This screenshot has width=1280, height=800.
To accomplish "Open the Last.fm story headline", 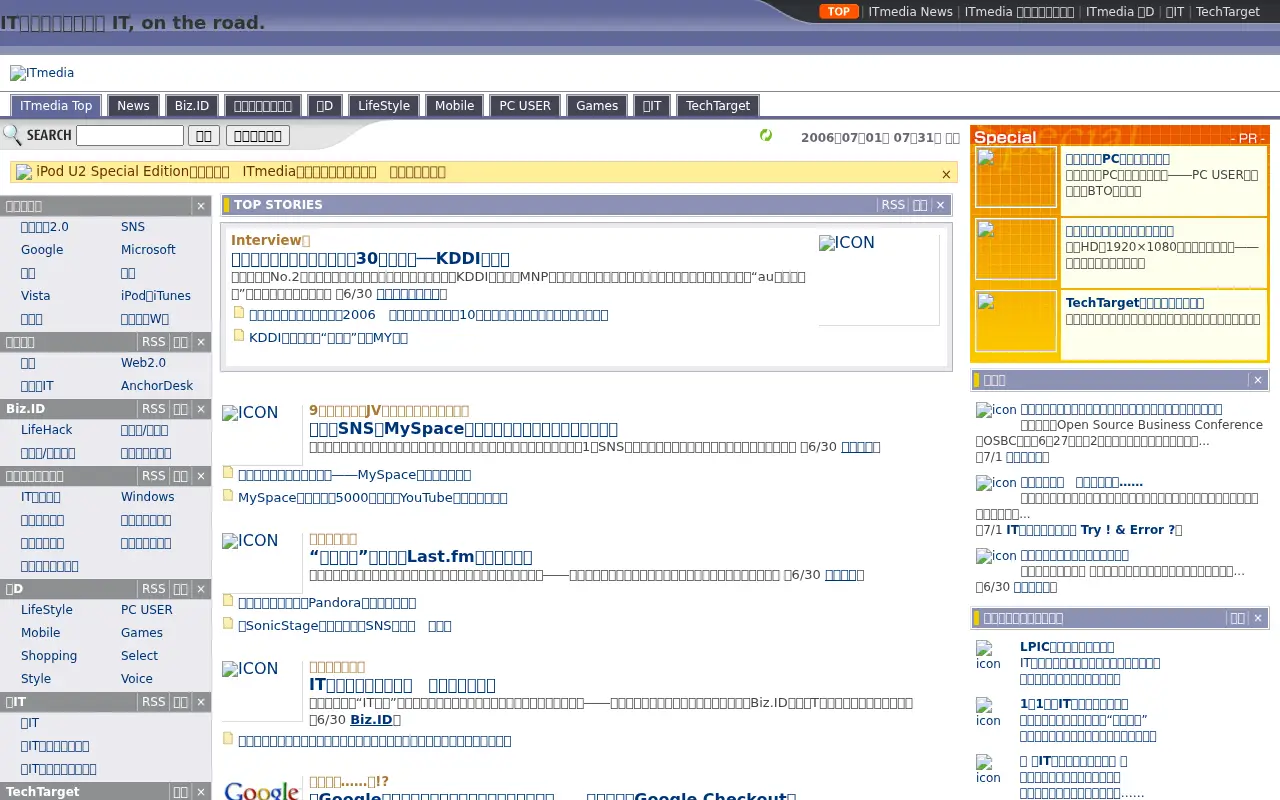I will tap(421, 557).
